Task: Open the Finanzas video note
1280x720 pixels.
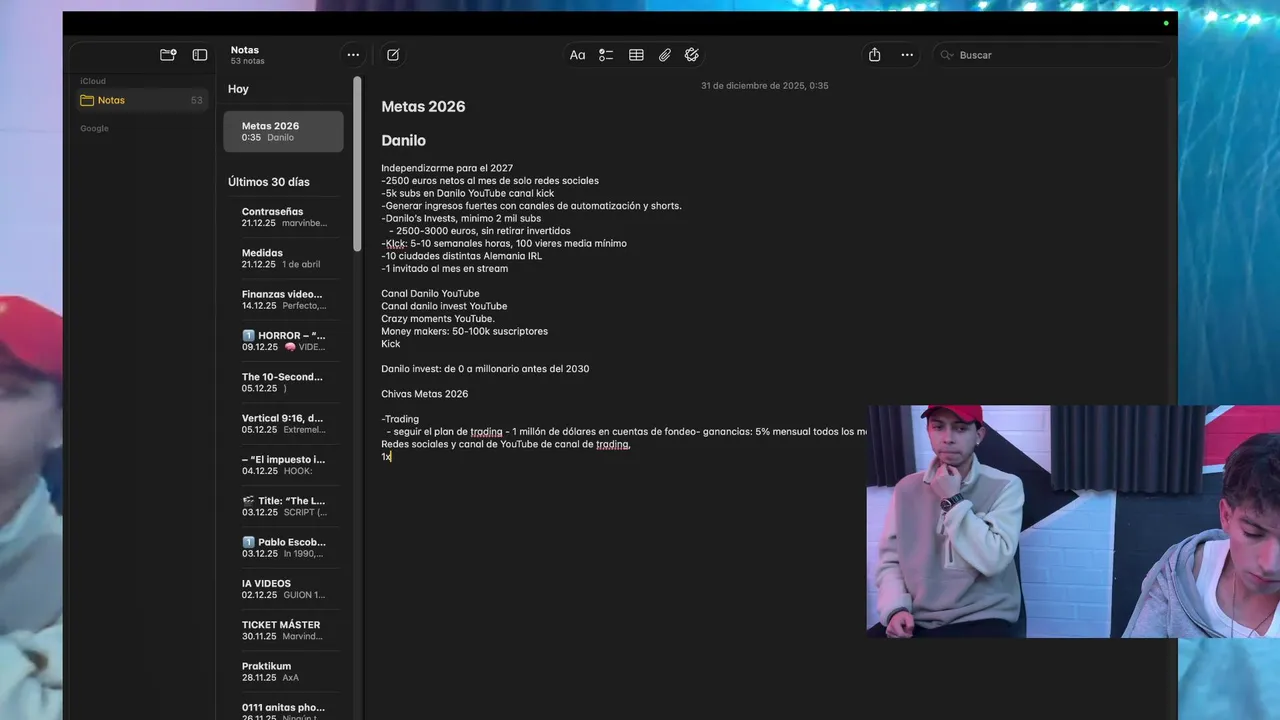Action: (x=283, y=299)
